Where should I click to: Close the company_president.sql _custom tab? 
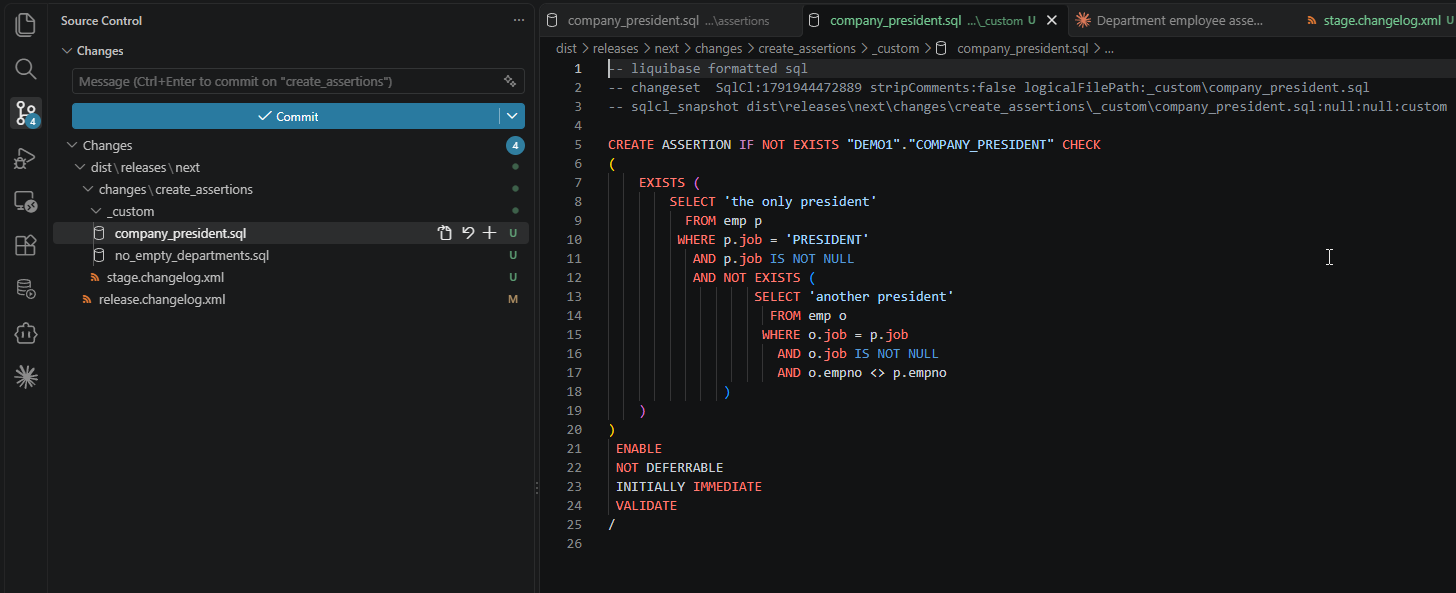click(x=1051, y=20)
